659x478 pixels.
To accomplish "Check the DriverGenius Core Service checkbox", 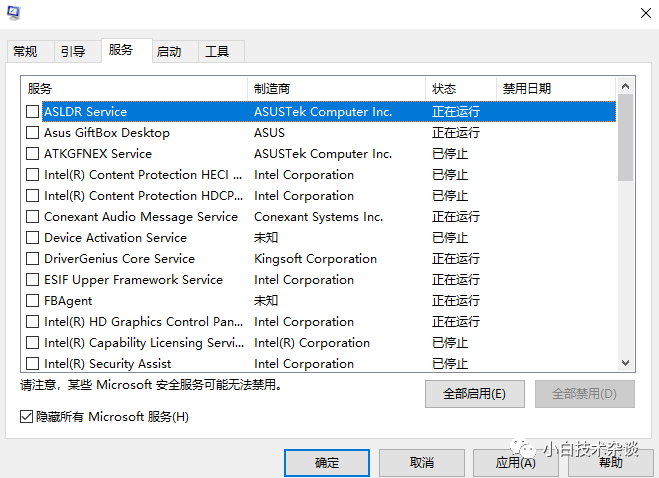I will tap(32, 259).
